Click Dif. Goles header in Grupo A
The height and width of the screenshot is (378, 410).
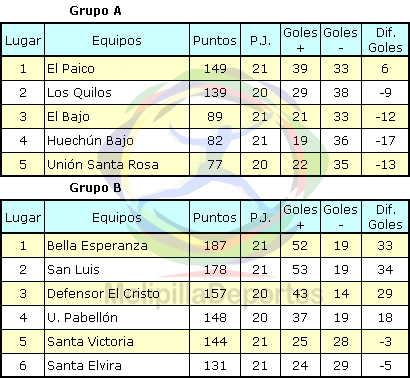(x=385, y=40)
